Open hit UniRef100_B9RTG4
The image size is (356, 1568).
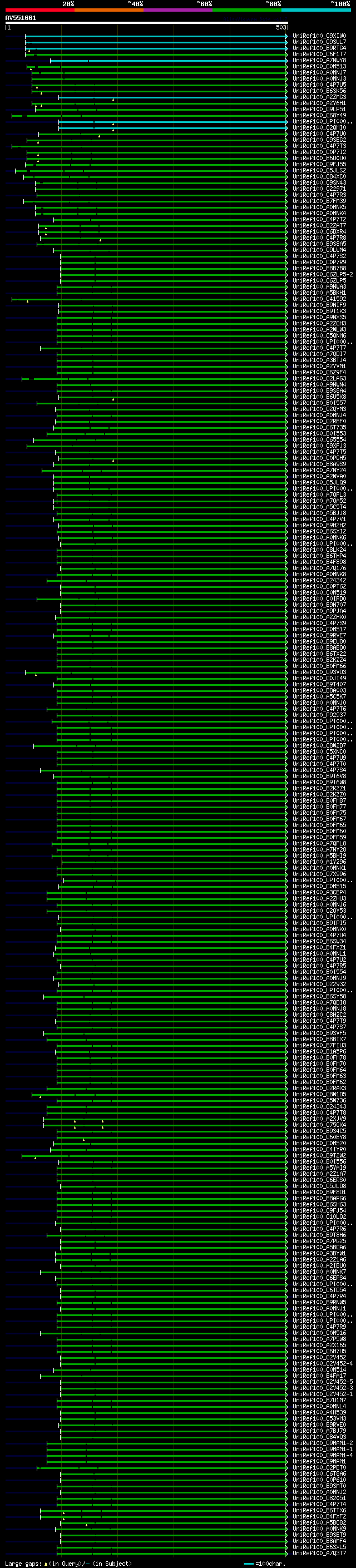click(319, 48)
